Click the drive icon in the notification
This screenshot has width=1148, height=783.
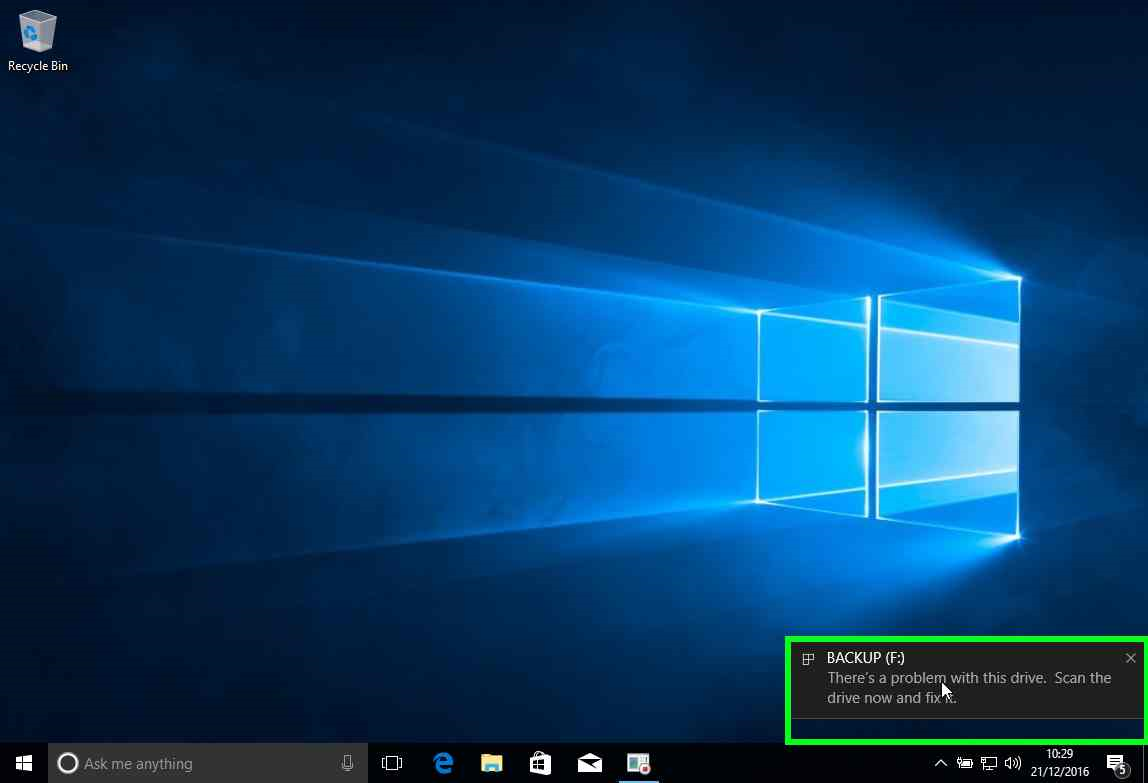click(x=808, y=658)
